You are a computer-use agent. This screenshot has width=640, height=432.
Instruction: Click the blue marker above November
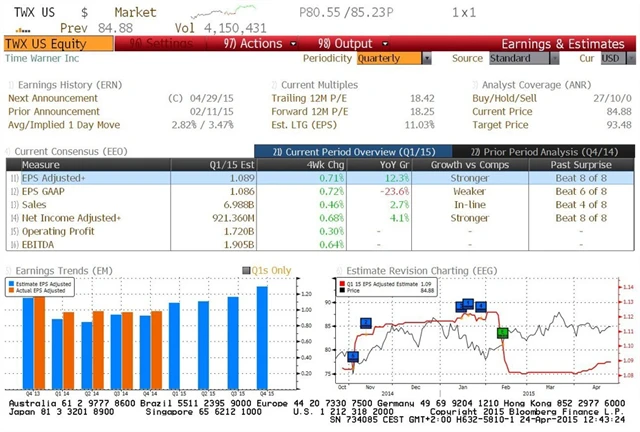[x=365, y=322]
